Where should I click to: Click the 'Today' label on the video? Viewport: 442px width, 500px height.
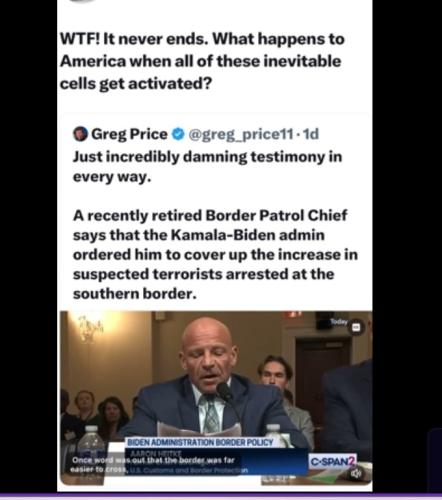click(x=339, y=322)
